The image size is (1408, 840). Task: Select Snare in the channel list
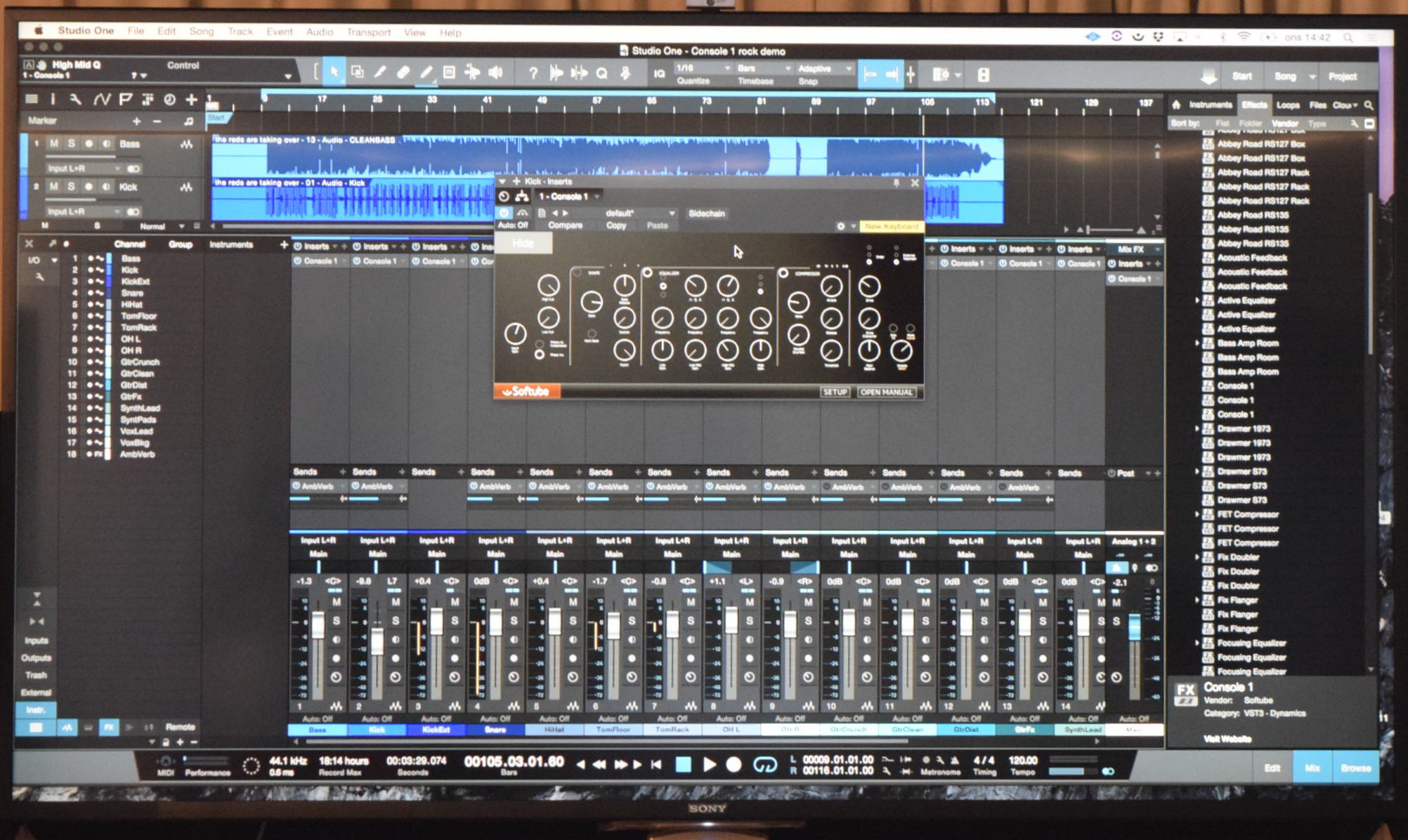(x=132, y=293)
